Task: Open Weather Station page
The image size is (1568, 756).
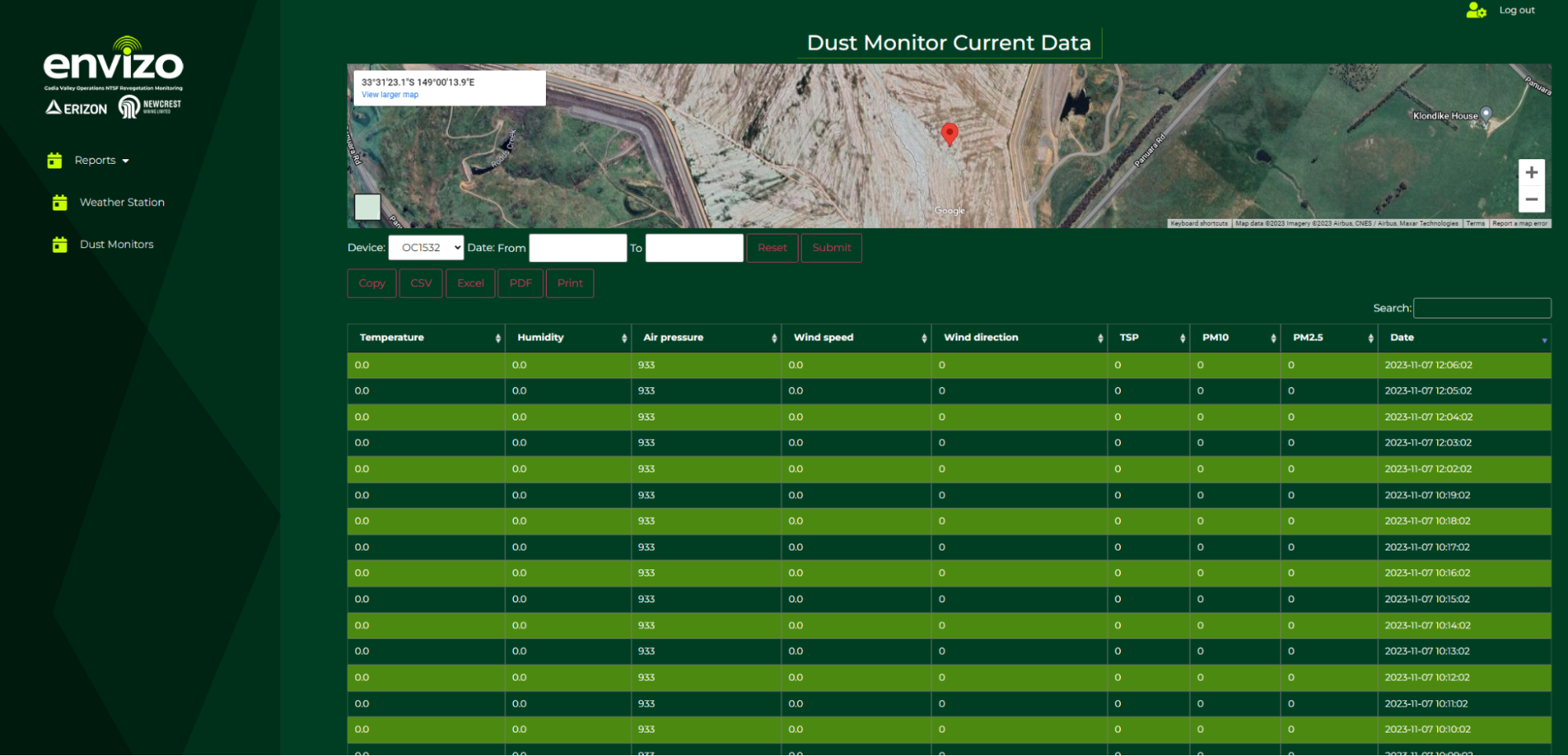Action: pyautogui.click(x=122, y=202)
